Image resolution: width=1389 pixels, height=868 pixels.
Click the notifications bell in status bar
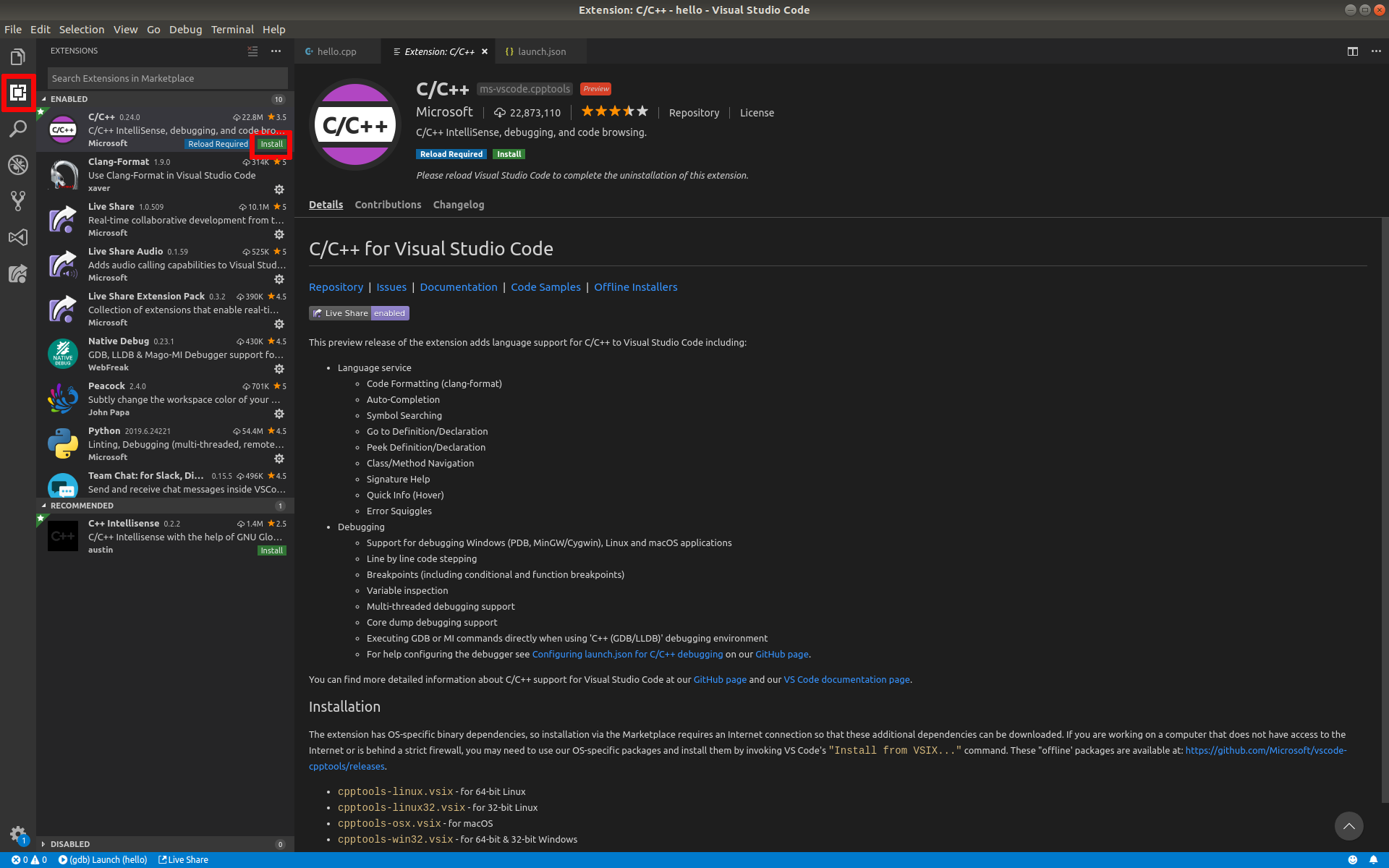point(1373,860)
